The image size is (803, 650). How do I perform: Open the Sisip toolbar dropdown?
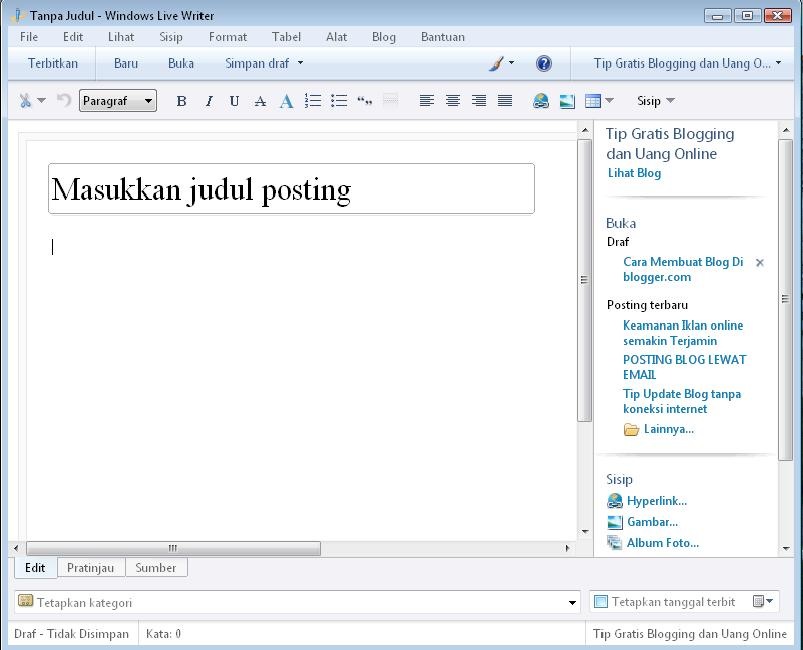(656, 100)
